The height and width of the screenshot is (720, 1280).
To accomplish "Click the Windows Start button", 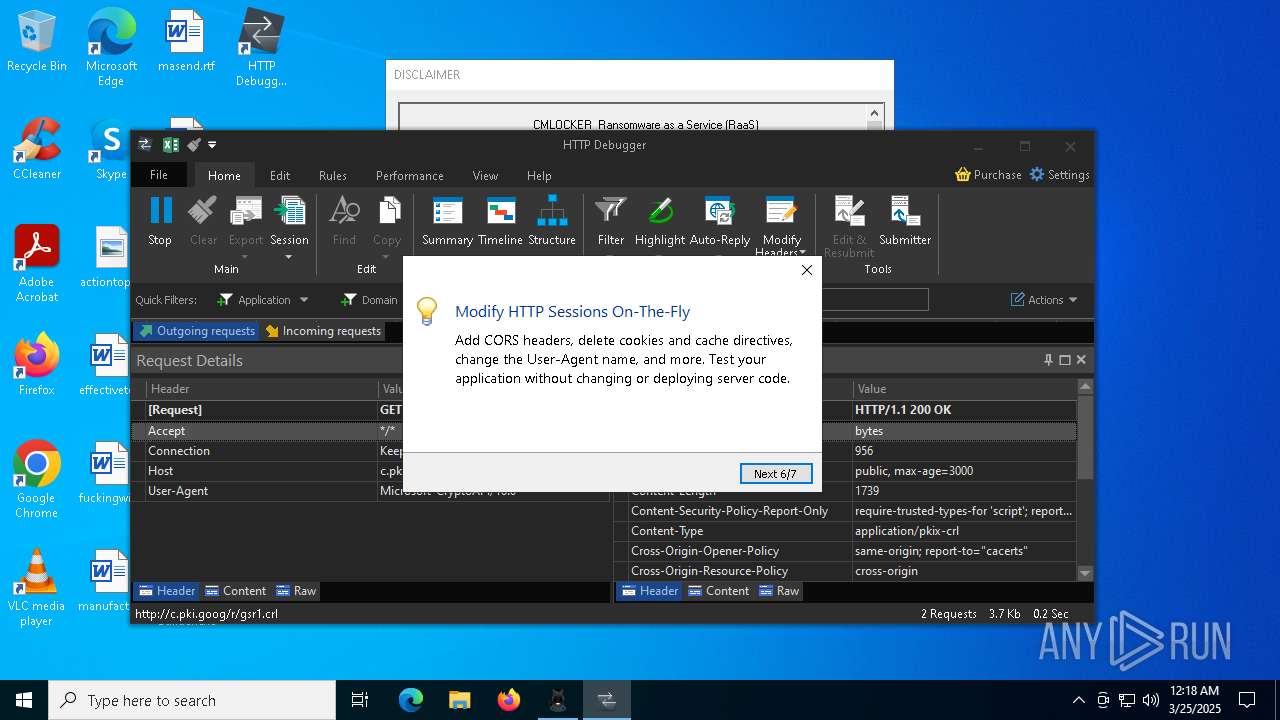I will tap(24, 700).
